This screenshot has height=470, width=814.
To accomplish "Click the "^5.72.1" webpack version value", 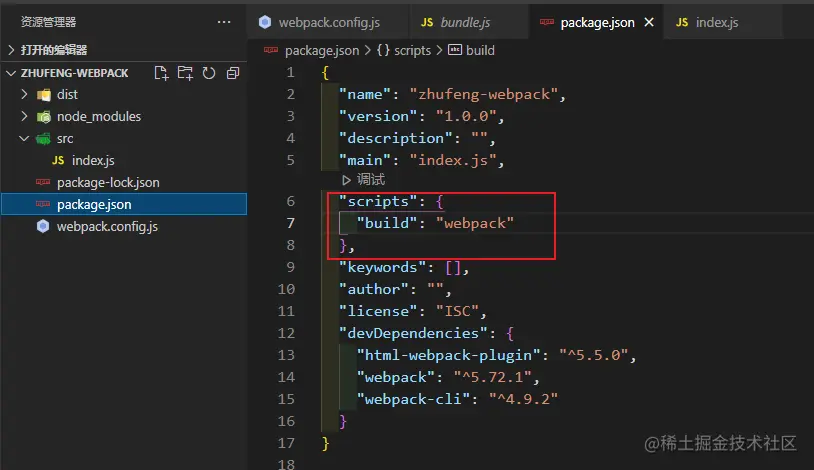I will pos(492,377).
